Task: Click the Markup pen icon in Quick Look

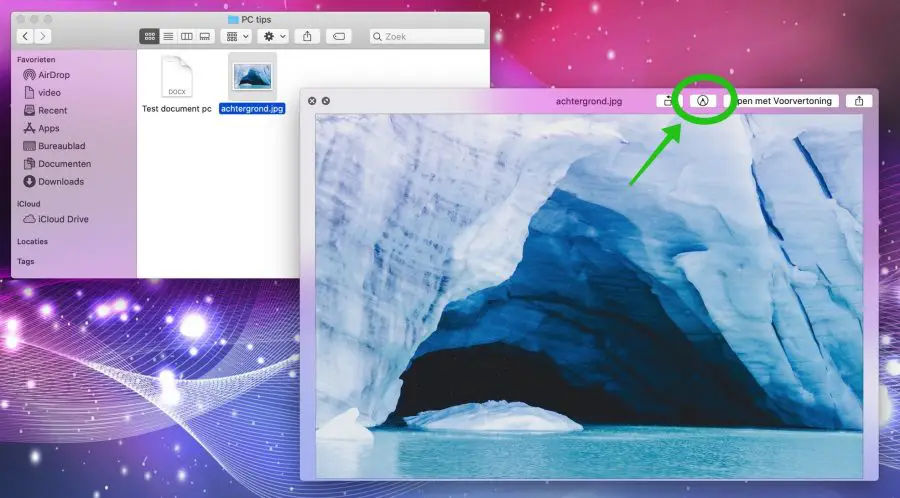Action: point(703,101)
